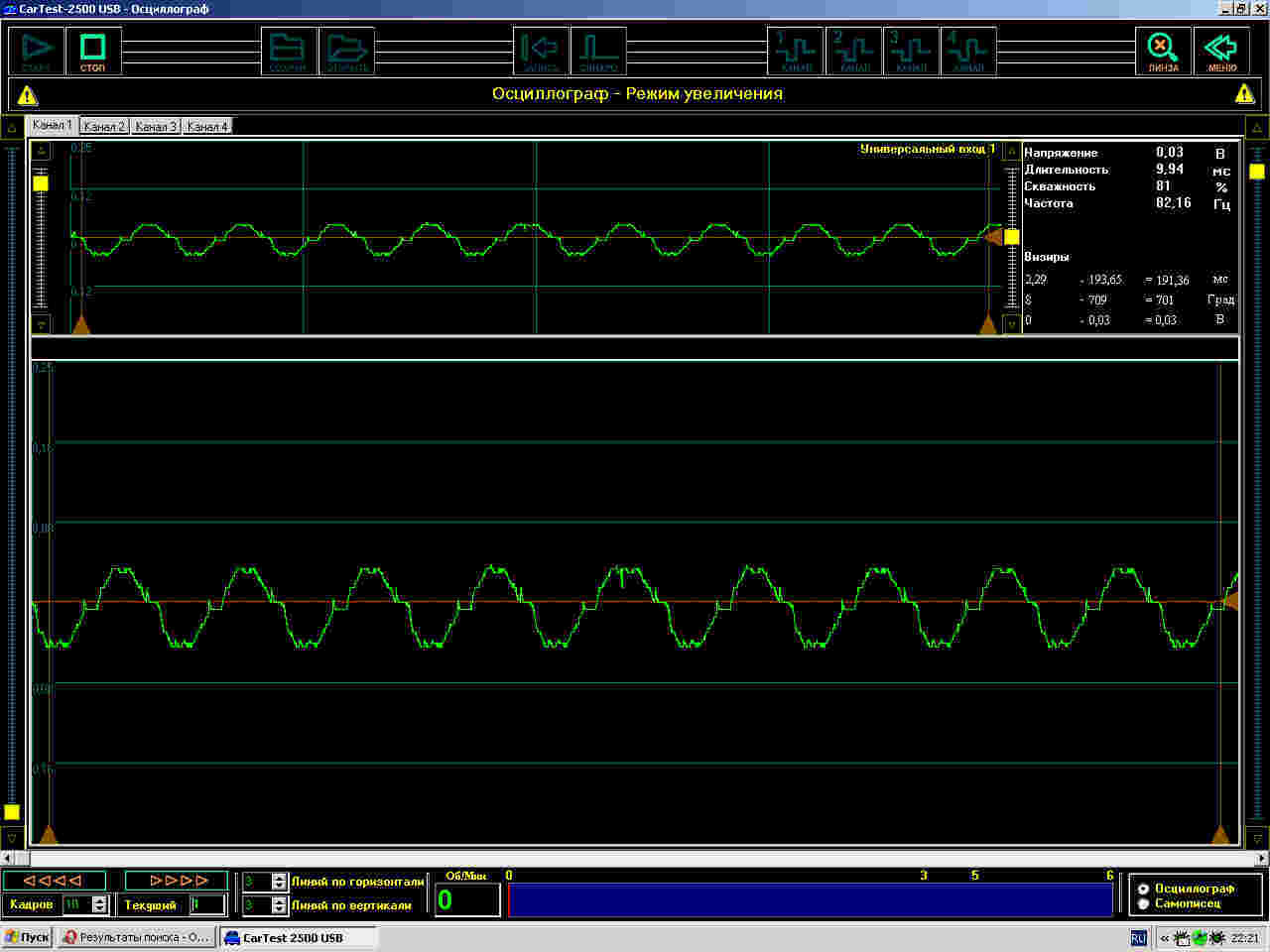The image size is (1270, 952).
Task: Click the Частота value 82,16
Action: [x=1173, y=203]
